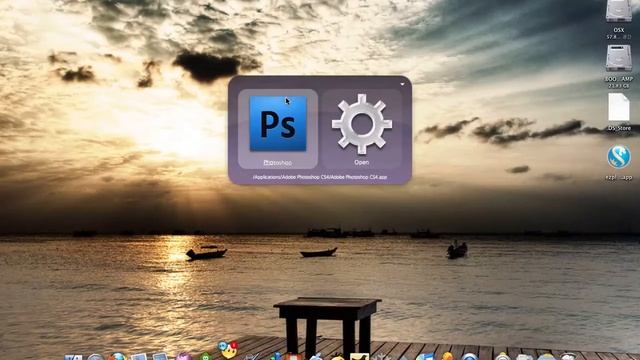Choose the Open action gear in Quicksilver
This screenshot has height=360, width=640.
362,128
